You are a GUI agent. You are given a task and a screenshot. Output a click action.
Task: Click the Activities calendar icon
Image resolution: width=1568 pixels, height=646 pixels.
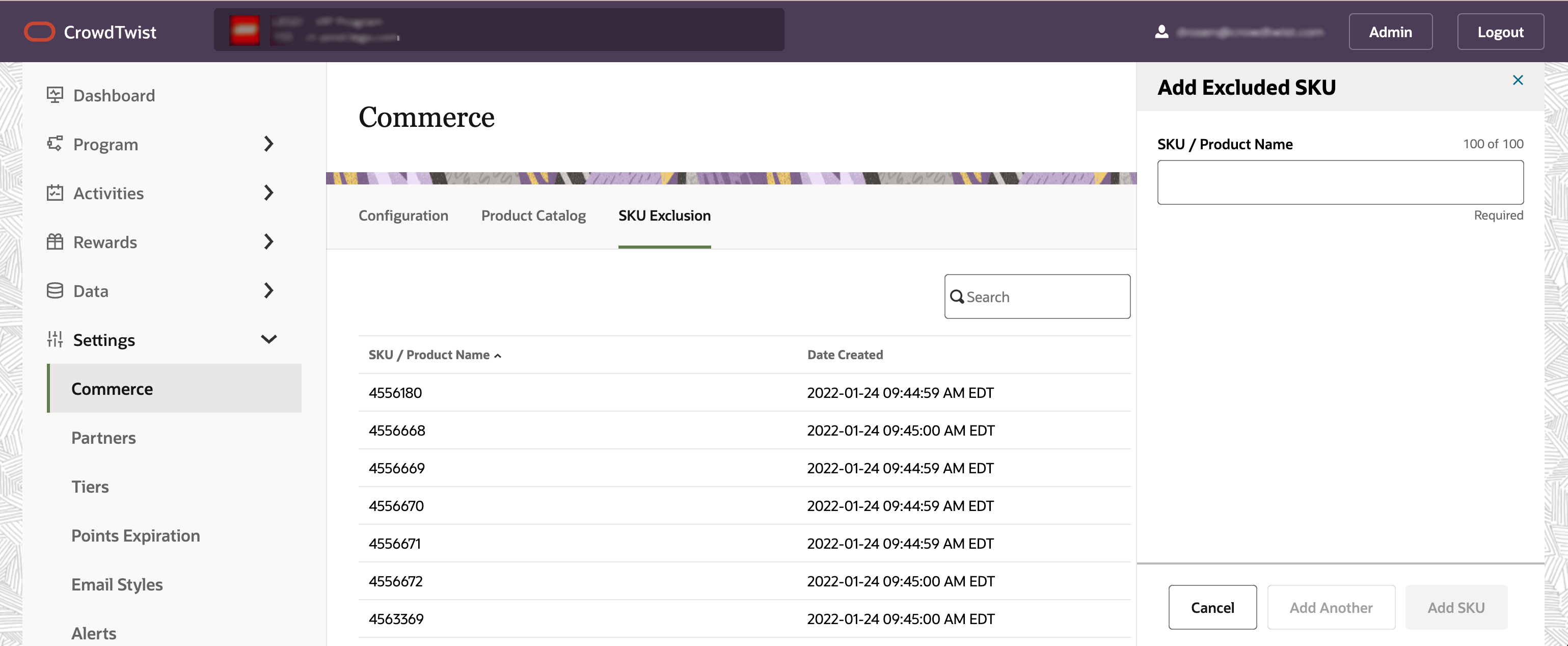point(55,193)
